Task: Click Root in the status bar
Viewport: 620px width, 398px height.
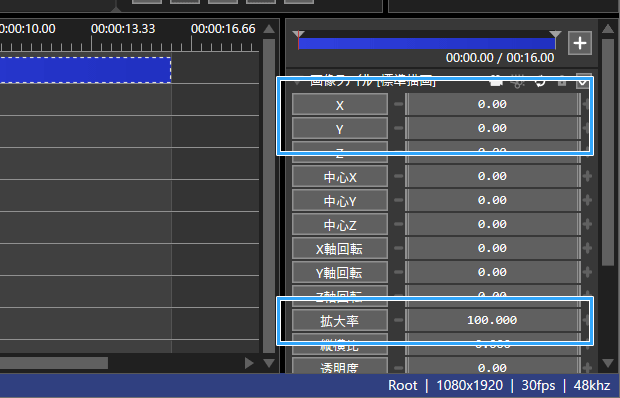Action: tap(403, 385)
